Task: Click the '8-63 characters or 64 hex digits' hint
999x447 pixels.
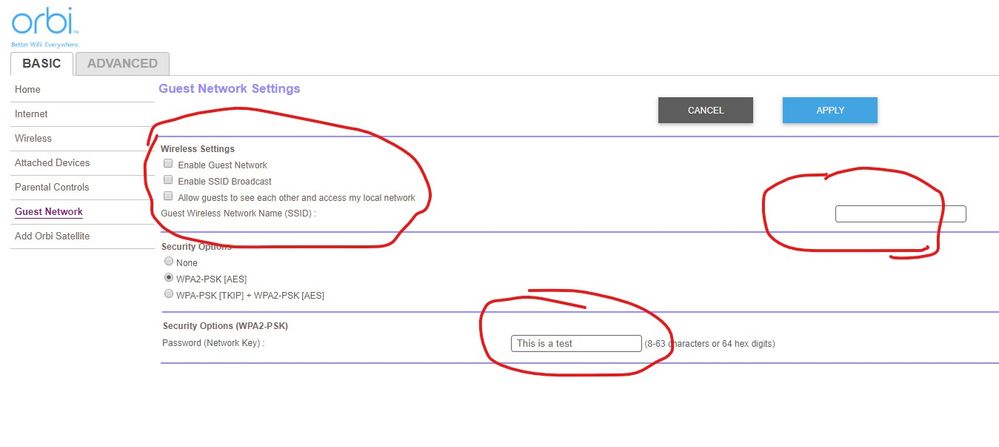Action: pos(709,344)
